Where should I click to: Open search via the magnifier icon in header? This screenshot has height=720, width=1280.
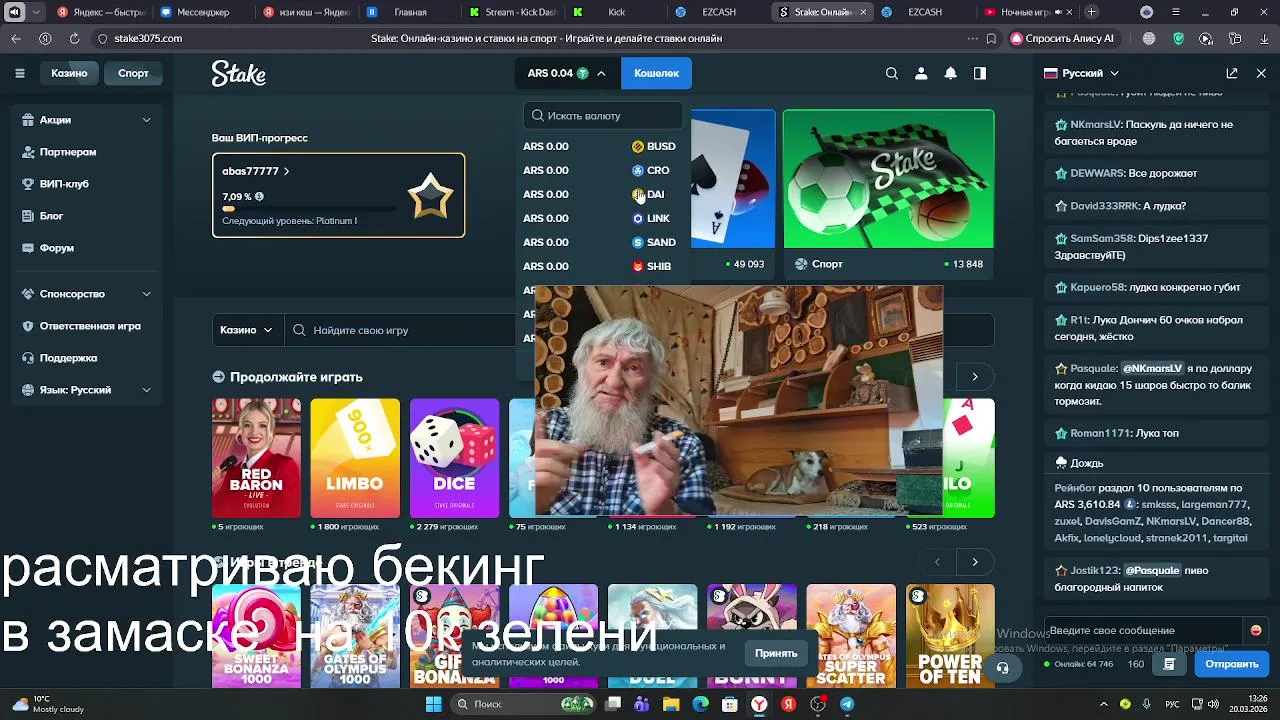[x=892, y=73]
